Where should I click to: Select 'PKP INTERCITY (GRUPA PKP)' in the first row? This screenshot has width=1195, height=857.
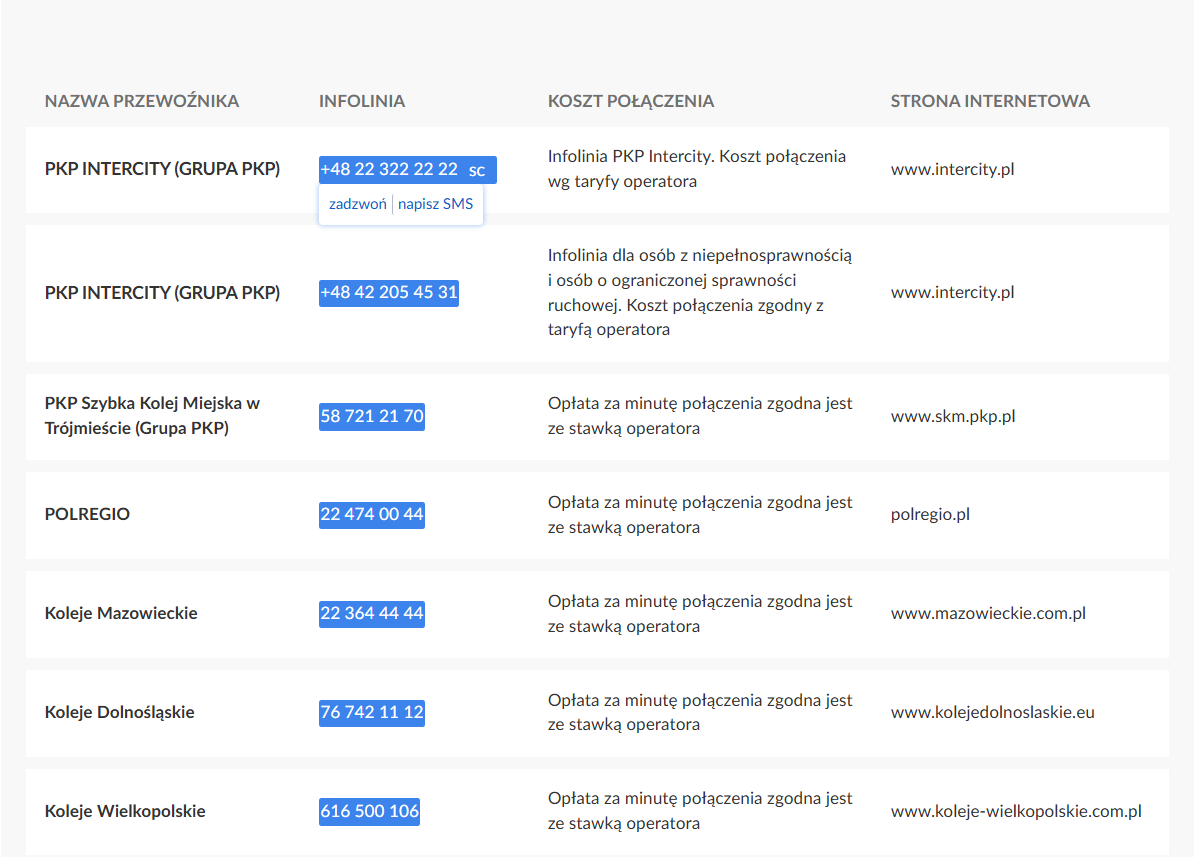coord(162,169)
